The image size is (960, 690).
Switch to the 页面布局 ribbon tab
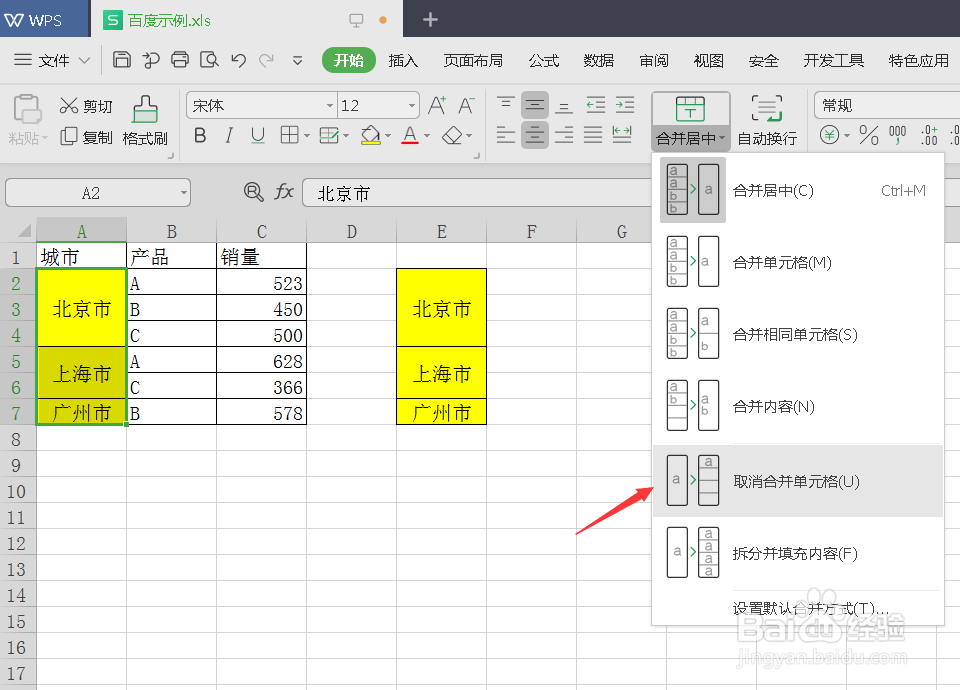pyautogui.click(x=473, y=61)
